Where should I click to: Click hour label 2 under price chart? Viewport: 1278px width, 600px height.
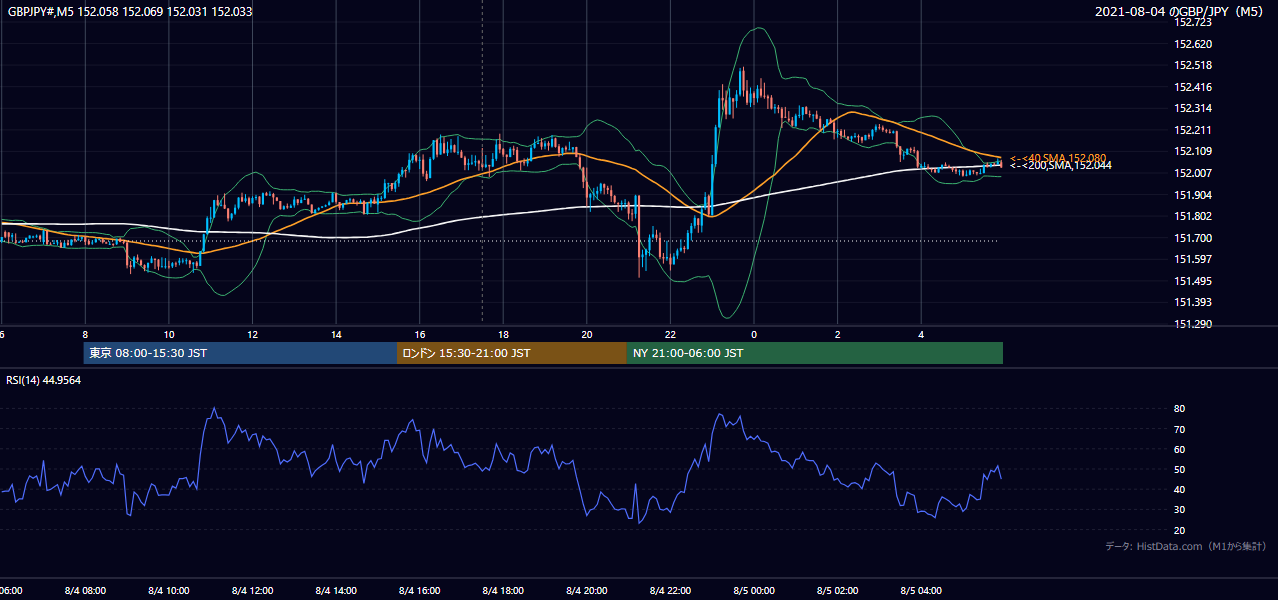pos(837,334)
